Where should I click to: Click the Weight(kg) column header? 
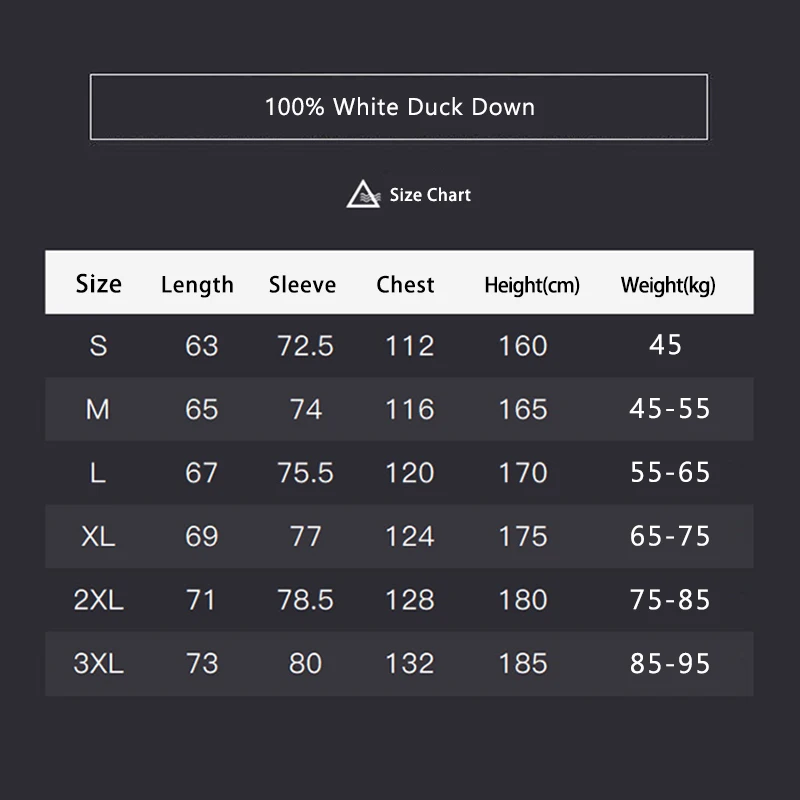tap(668, 285)
